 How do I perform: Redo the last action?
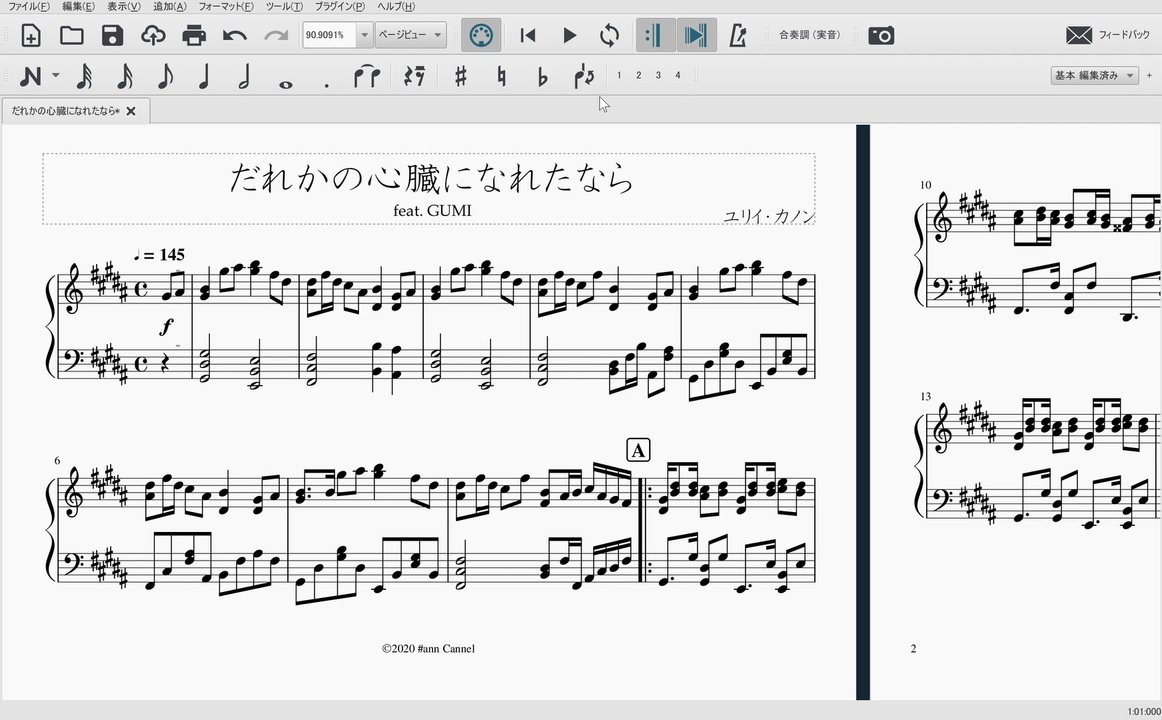click(x=276, y=36)
